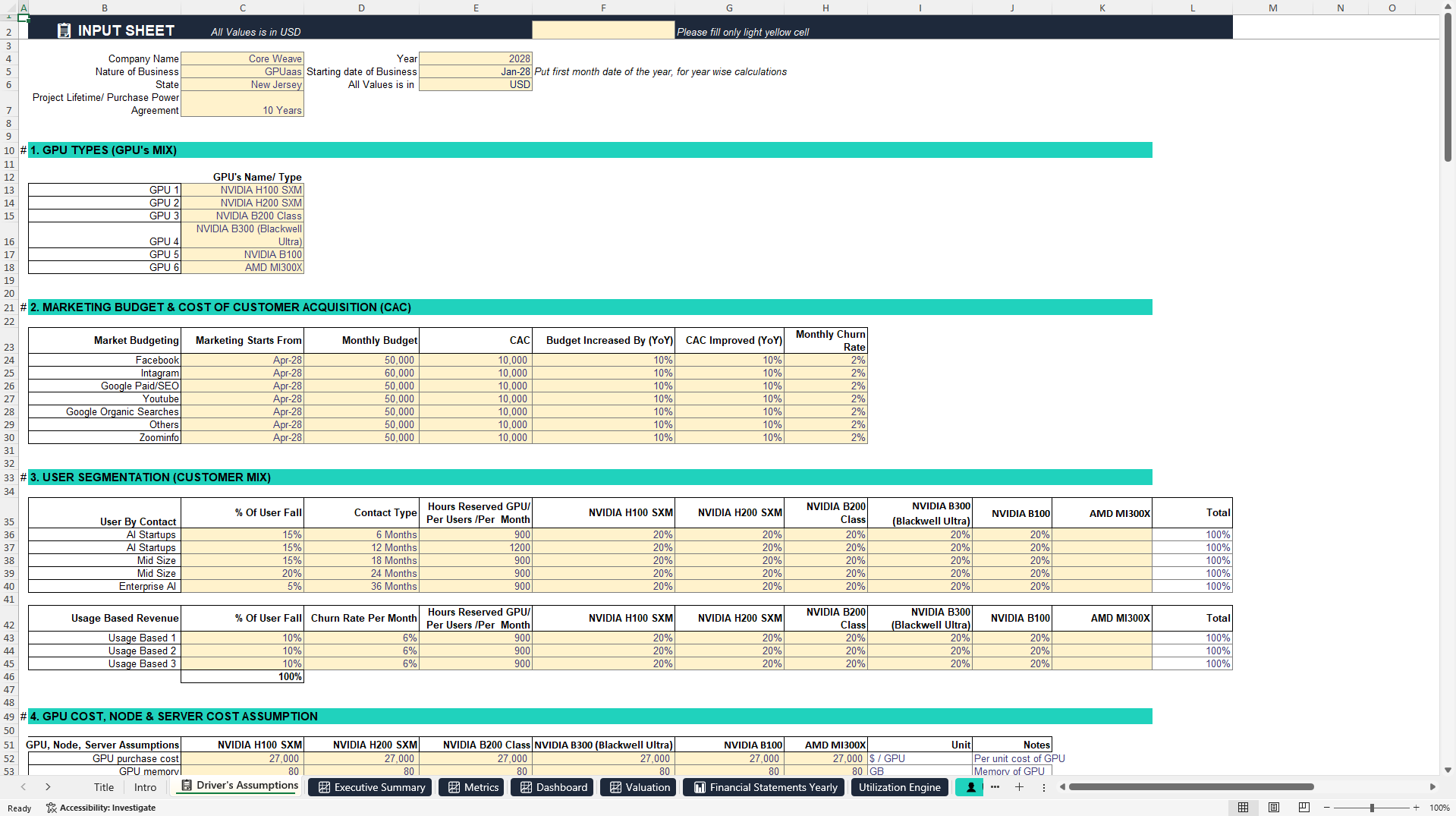This screenshot has height=816, width=1456.
Task: Click Instagram monthly budget 60,000 cell
Action: (361, 373)
